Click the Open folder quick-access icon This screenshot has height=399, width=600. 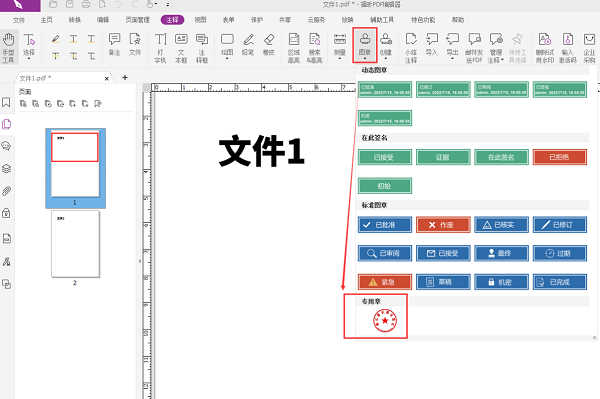click(53, 5)
